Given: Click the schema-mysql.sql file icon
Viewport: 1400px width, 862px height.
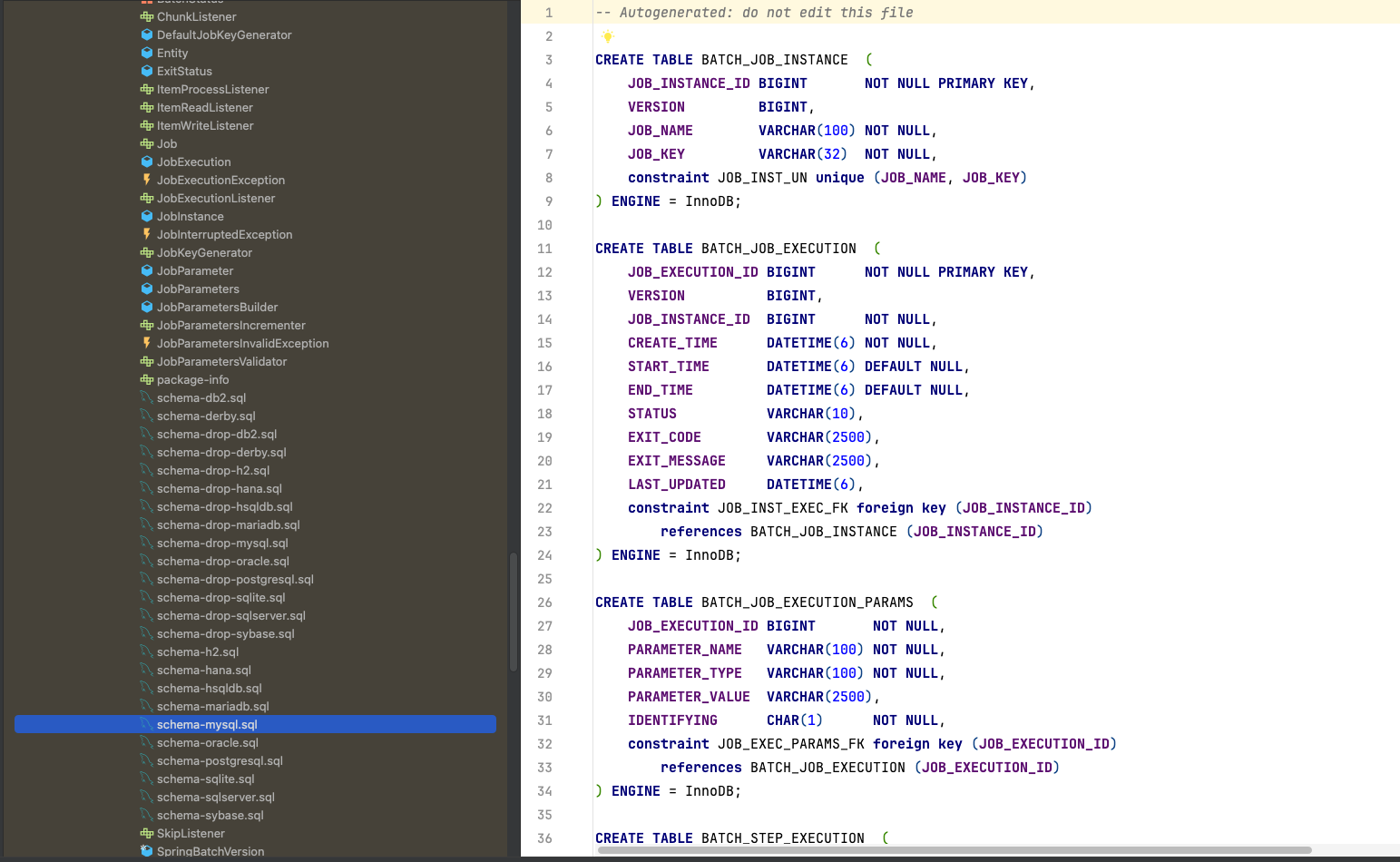Looking at the screenshot, I should (147, 724).
